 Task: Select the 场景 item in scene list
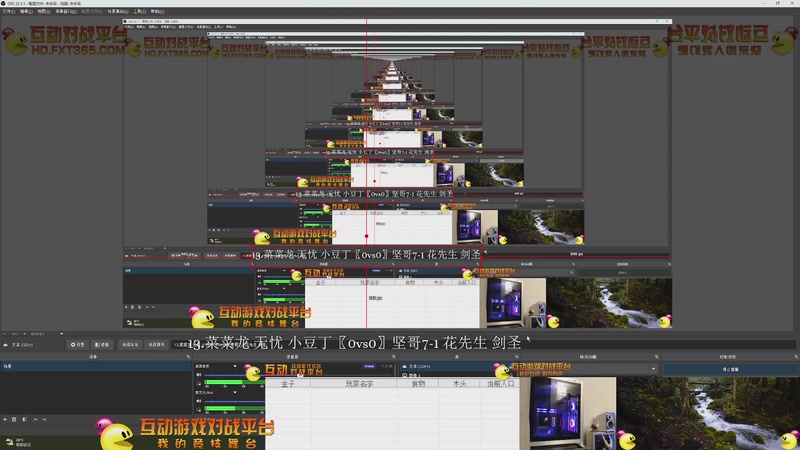[x=95, y=366]
